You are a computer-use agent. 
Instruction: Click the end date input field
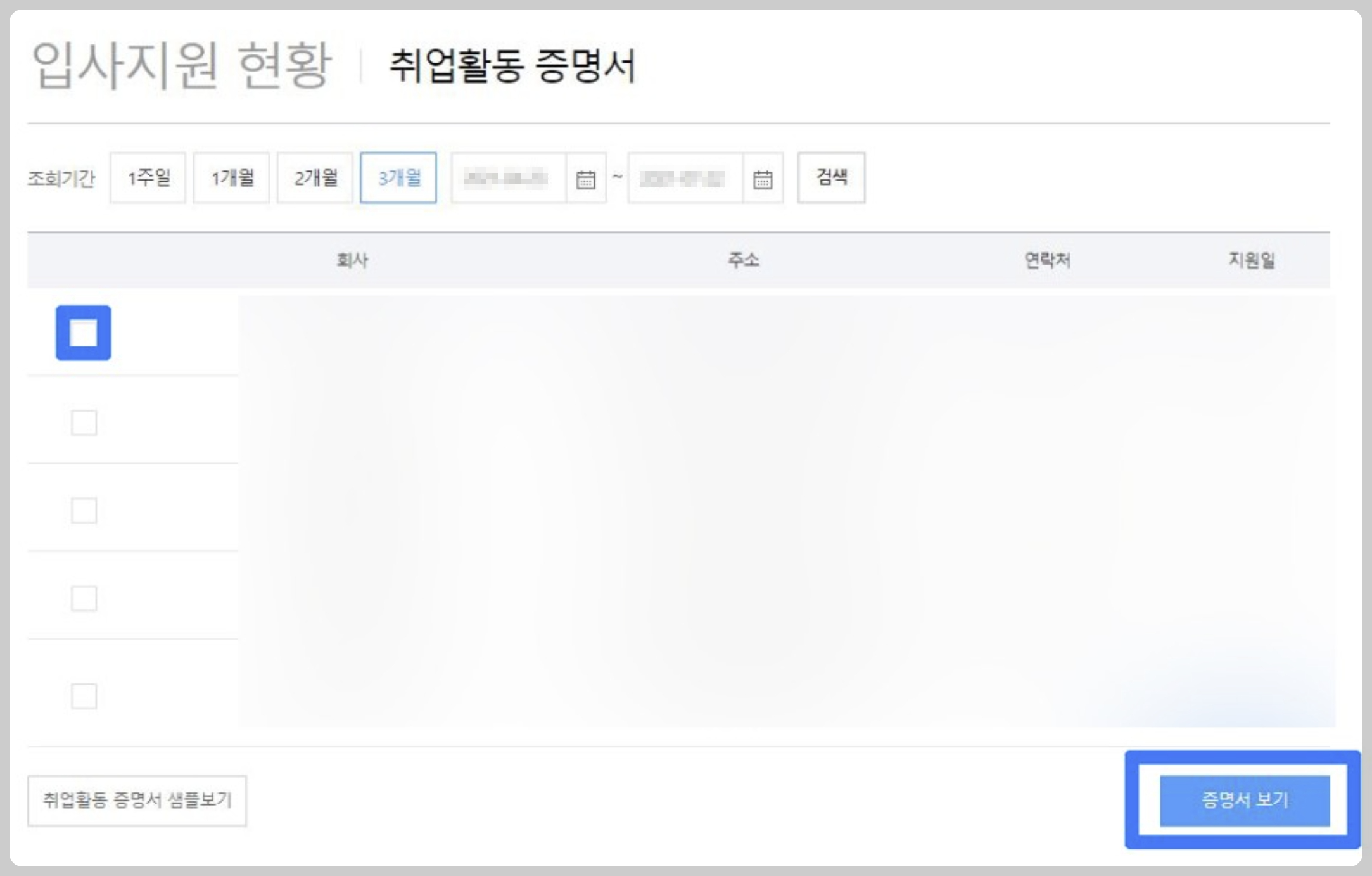pos(684,179)
